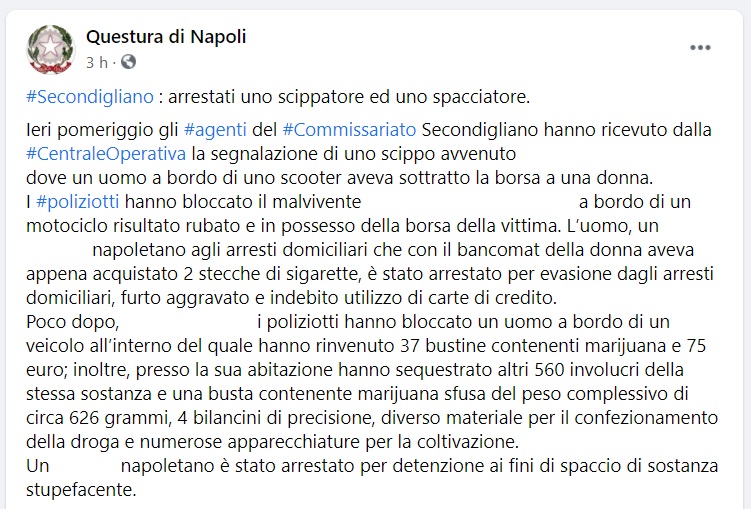Click the #poliziotti hashtag

(75, 202)
